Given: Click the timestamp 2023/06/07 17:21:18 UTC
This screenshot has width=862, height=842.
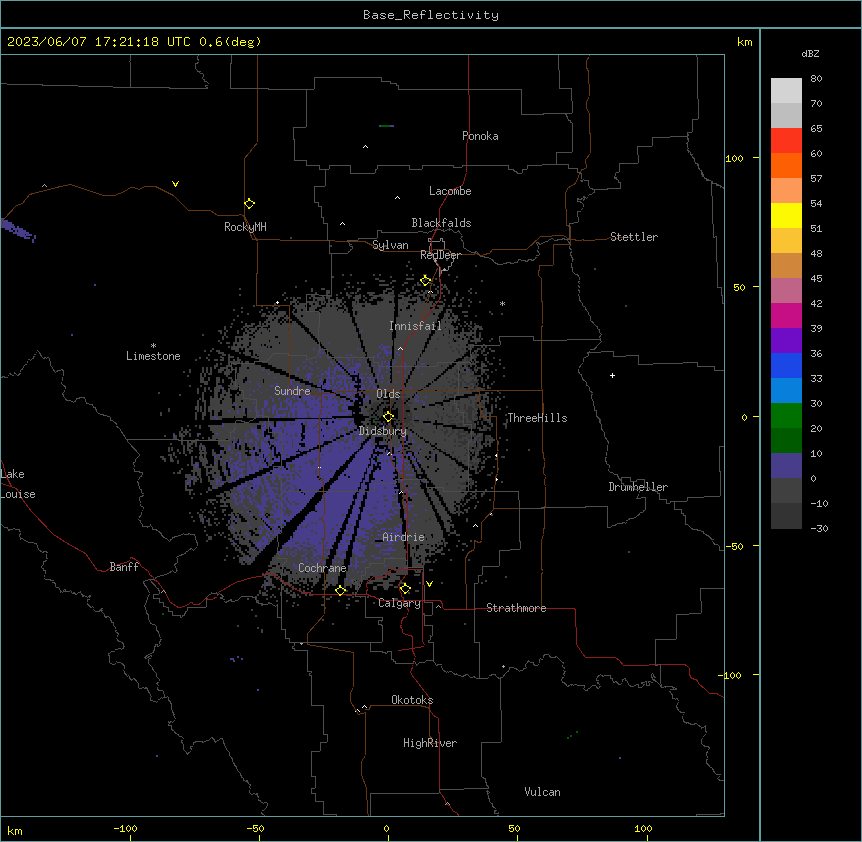Looking at the screenshot, I should pyautogui.click(x=98, y=42).
